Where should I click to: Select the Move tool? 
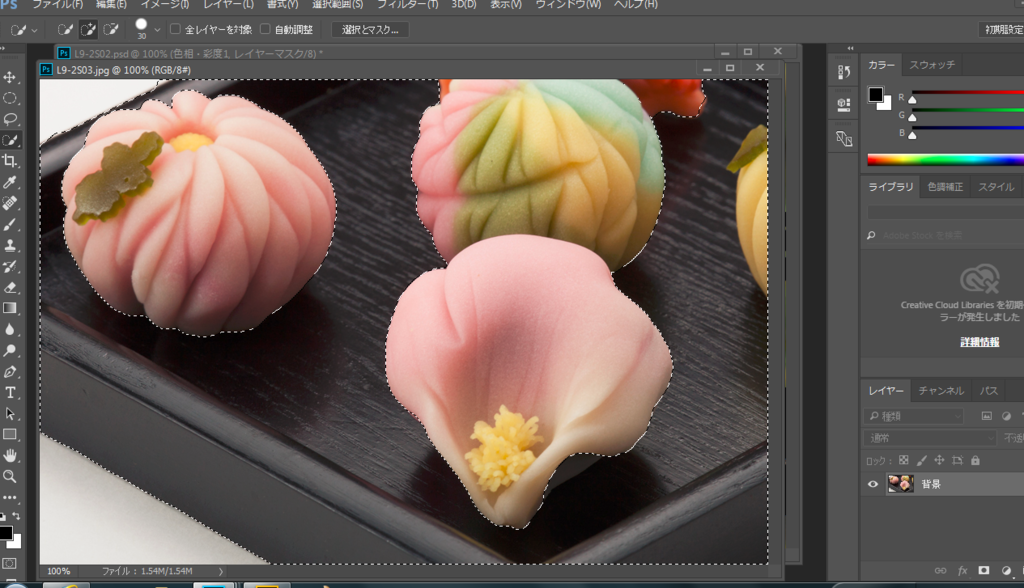[10, 78]
